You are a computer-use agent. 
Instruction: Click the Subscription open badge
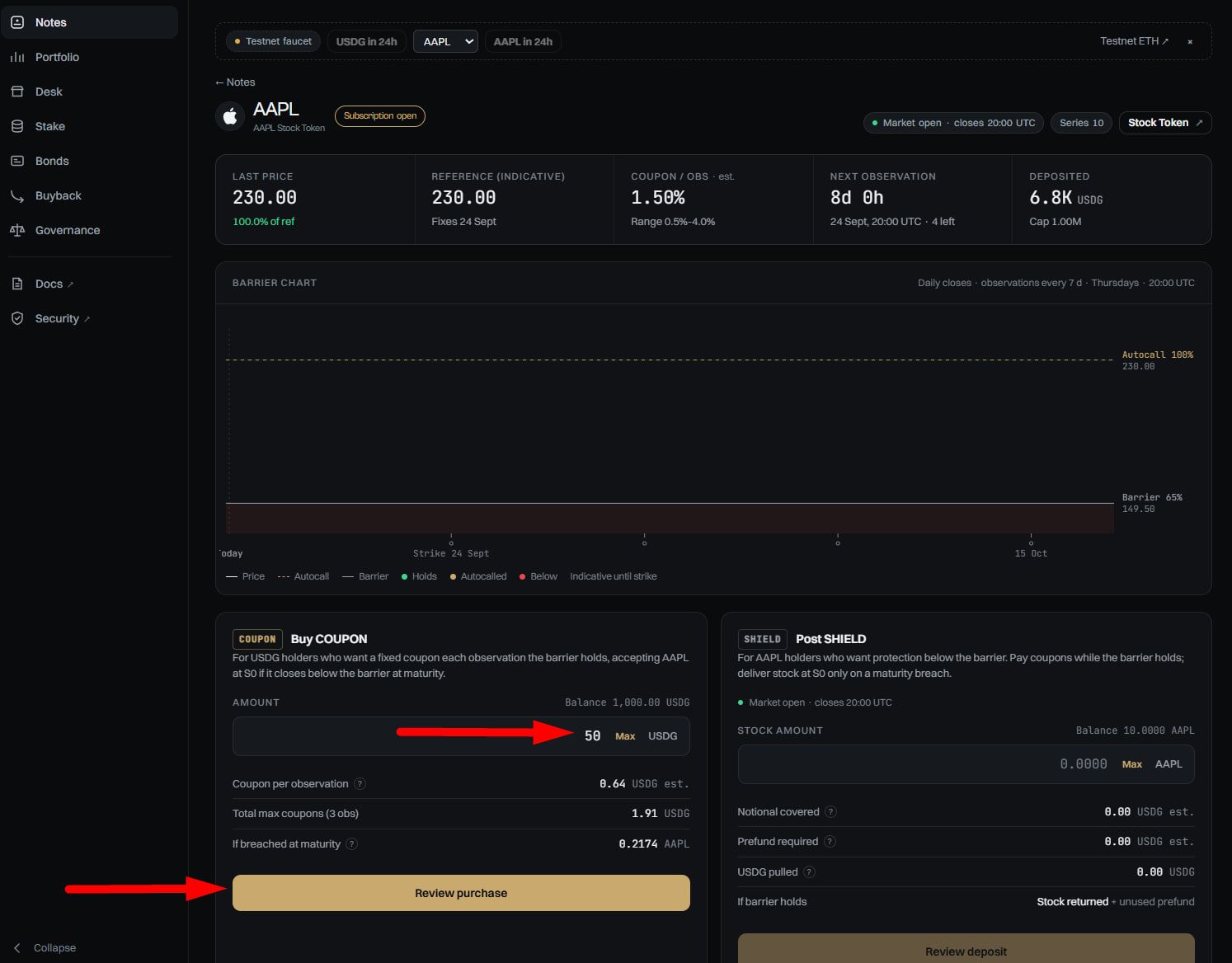pos(380,116)
